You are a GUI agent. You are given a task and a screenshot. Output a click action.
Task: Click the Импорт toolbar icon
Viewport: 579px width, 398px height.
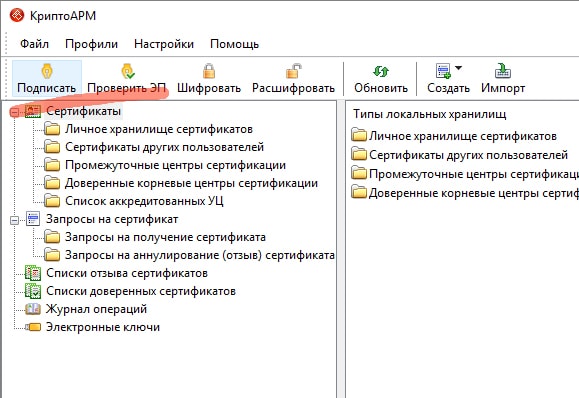point(502,71)
